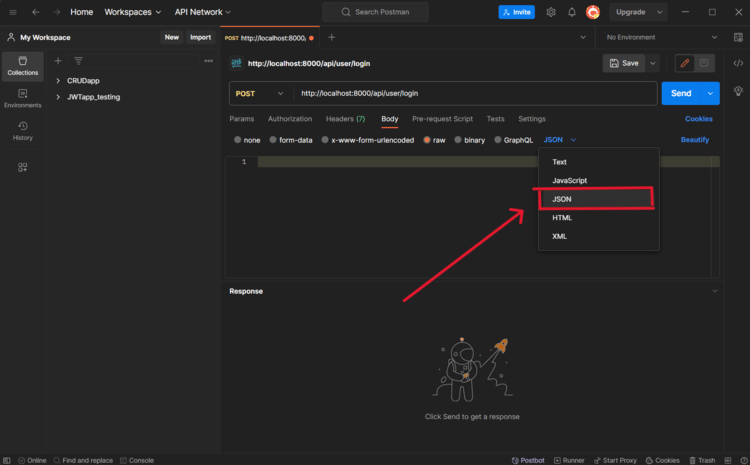The width and height of the screenshot is (750, 465).
Task: Create a new collection with plus icon
Action: (x=58, y=61)
